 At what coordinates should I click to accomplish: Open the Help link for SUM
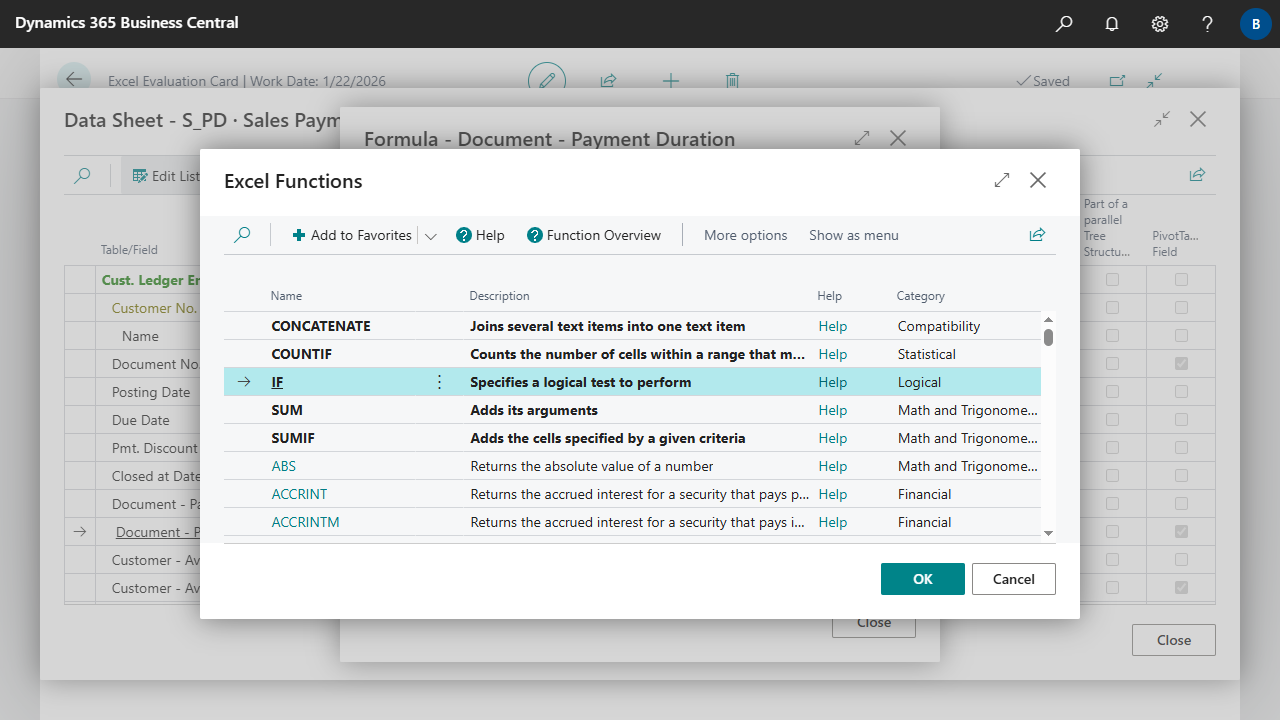click(833, 410)
